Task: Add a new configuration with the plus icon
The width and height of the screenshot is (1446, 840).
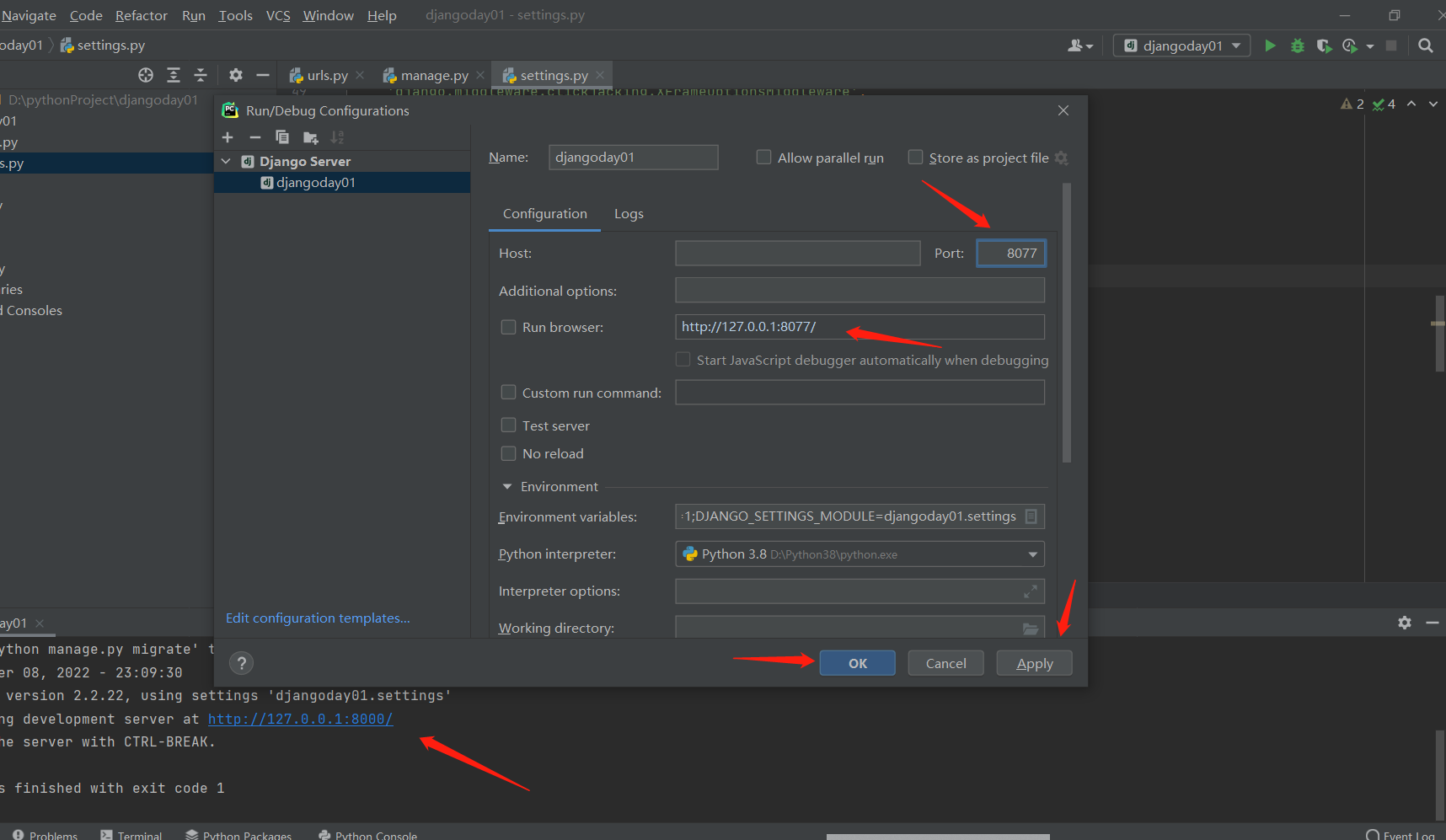Action: point(228,137)
